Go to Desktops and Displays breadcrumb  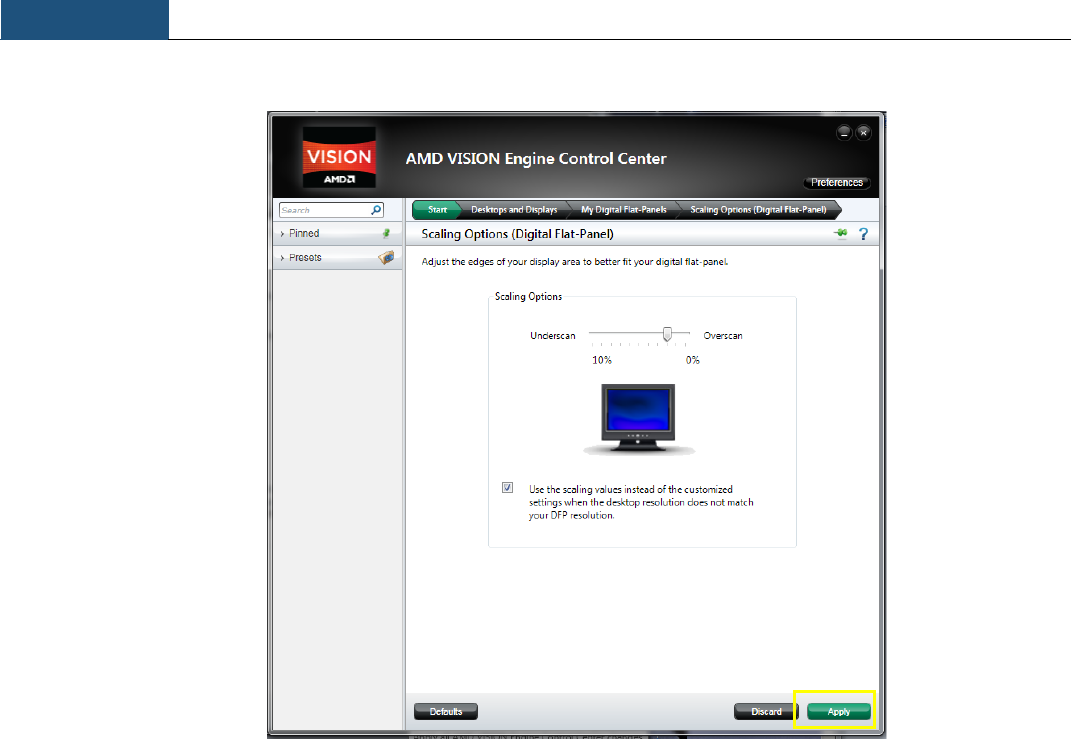point(514,210)
